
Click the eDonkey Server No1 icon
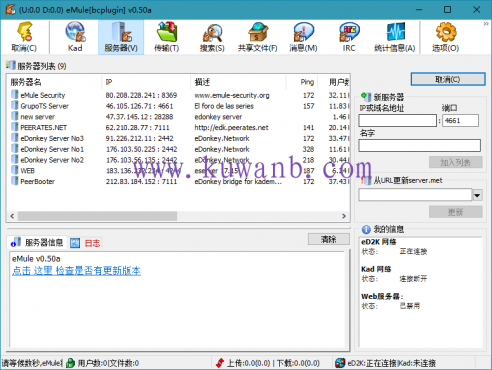(15, 149)
